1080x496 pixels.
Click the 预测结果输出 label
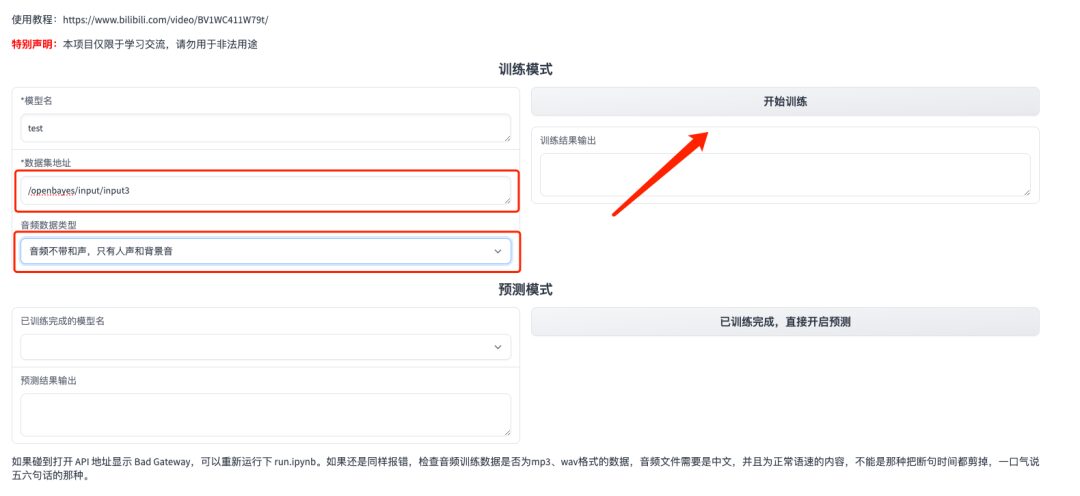48,380
